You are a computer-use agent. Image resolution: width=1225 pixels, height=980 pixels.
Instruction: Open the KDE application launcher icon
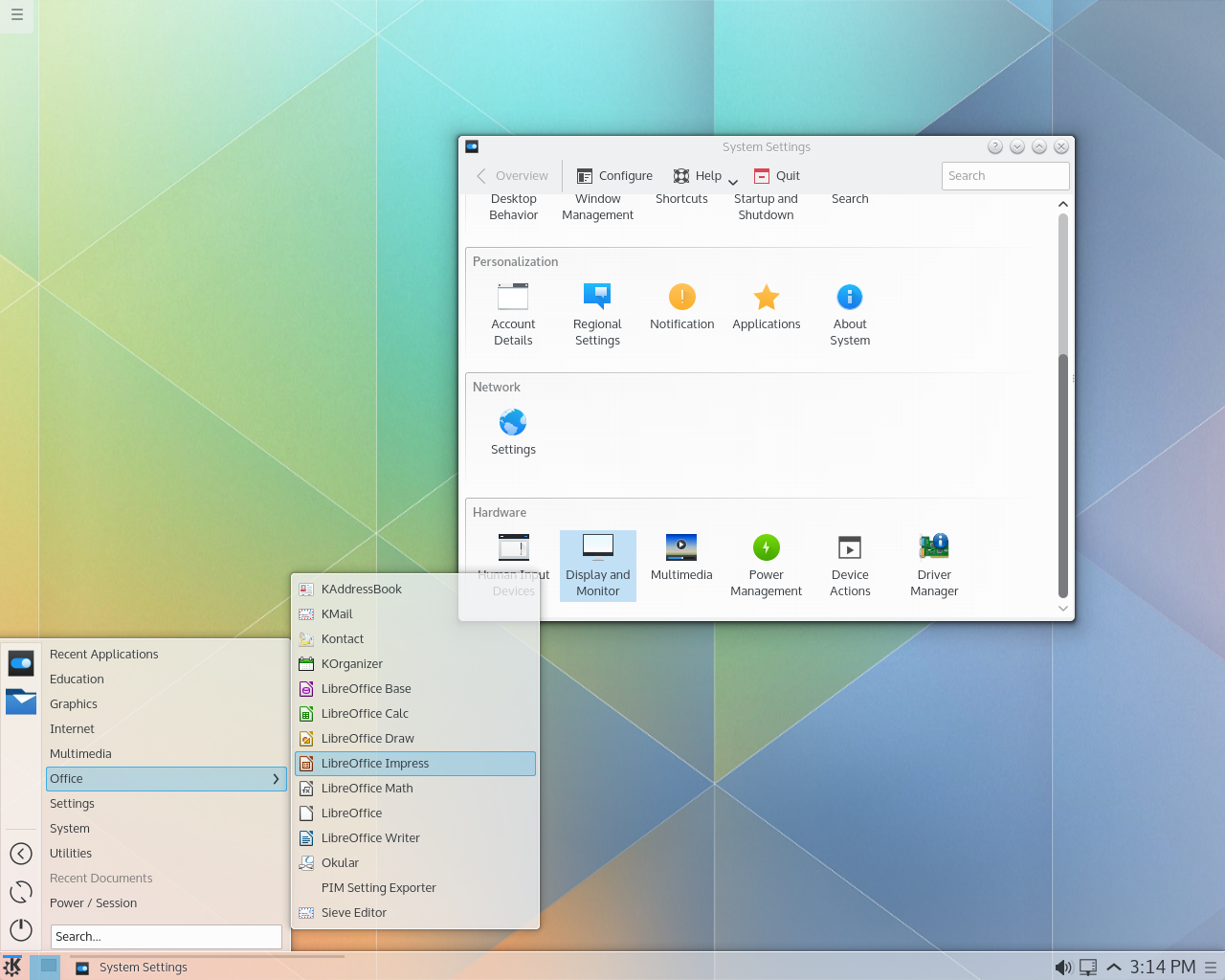click(13, 967)
